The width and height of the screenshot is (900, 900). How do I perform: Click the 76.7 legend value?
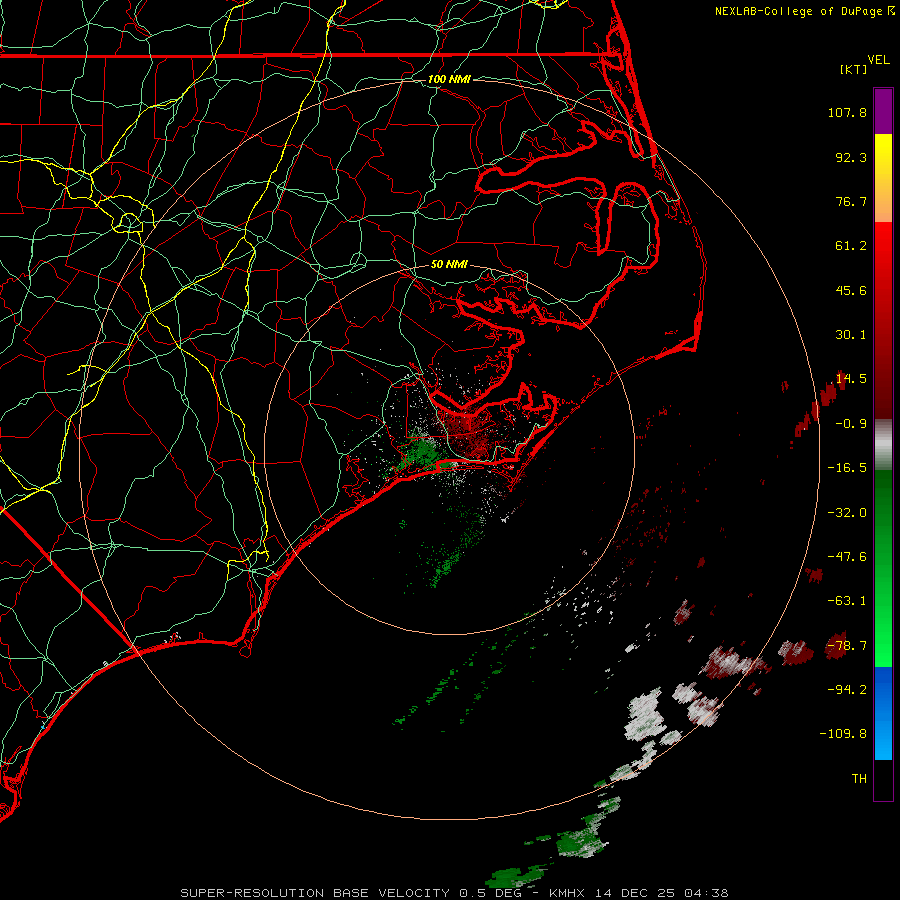click(x=851, y=201)
